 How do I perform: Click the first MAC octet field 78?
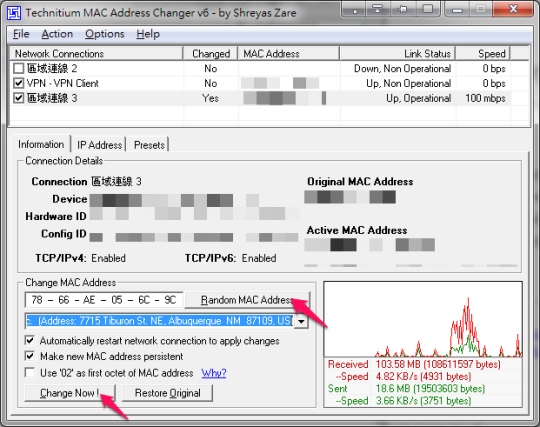(37, 300)
